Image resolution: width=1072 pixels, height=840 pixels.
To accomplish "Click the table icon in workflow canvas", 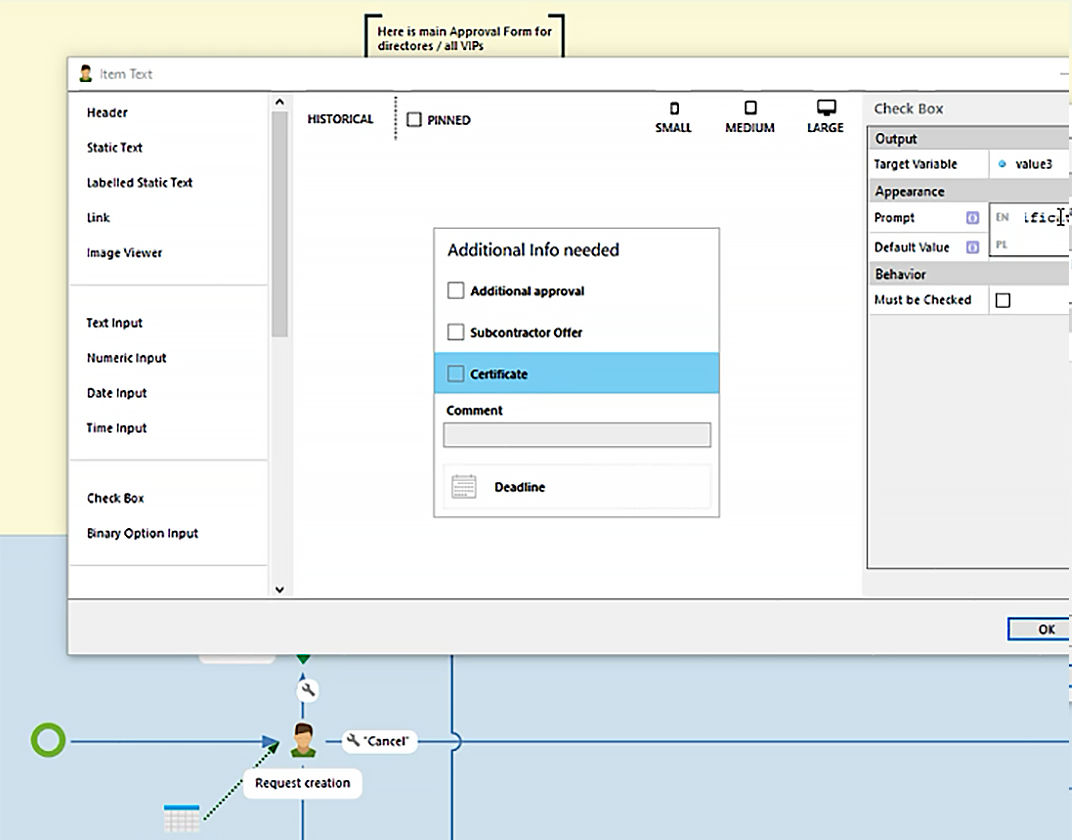I will click(x=181, y=818).
